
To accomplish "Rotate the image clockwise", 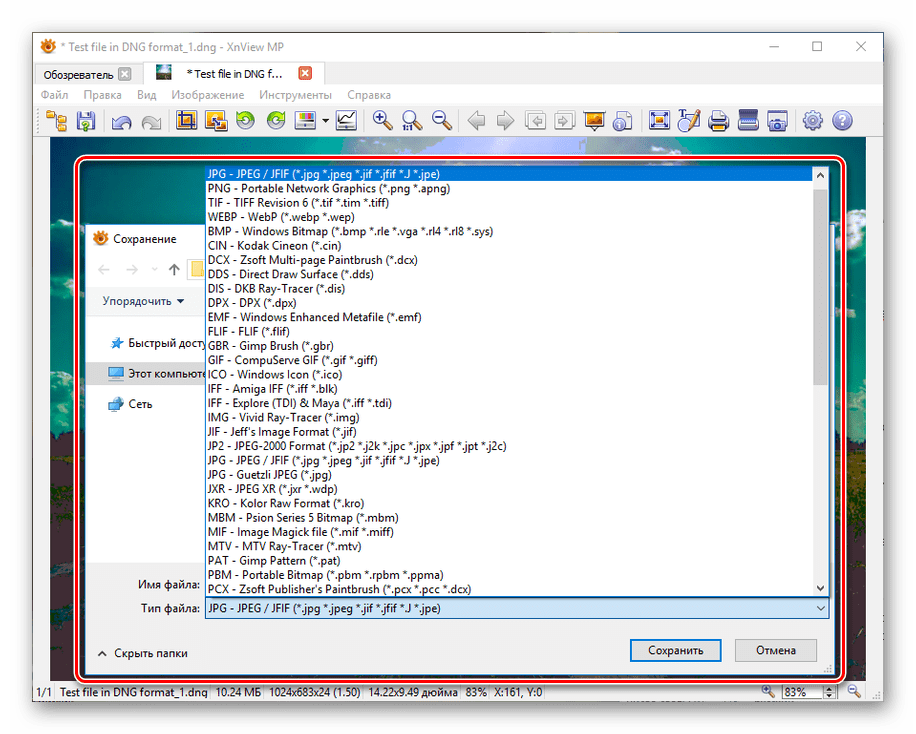I will click(276, 121).
